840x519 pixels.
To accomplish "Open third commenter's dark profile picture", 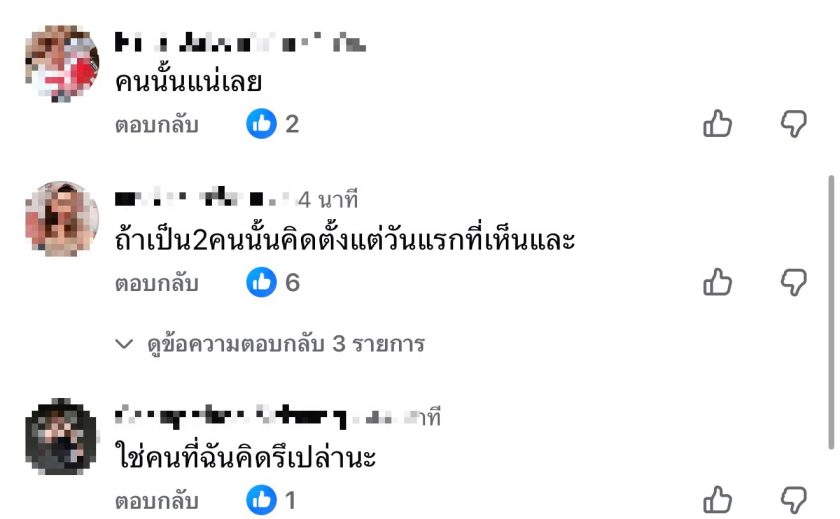I will coord(62,436).
